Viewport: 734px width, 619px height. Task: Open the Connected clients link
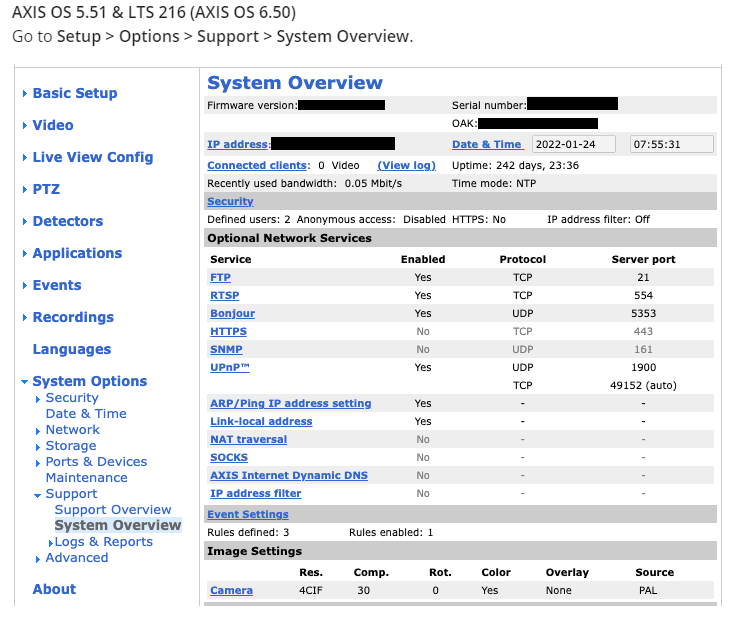pos(257,165)
